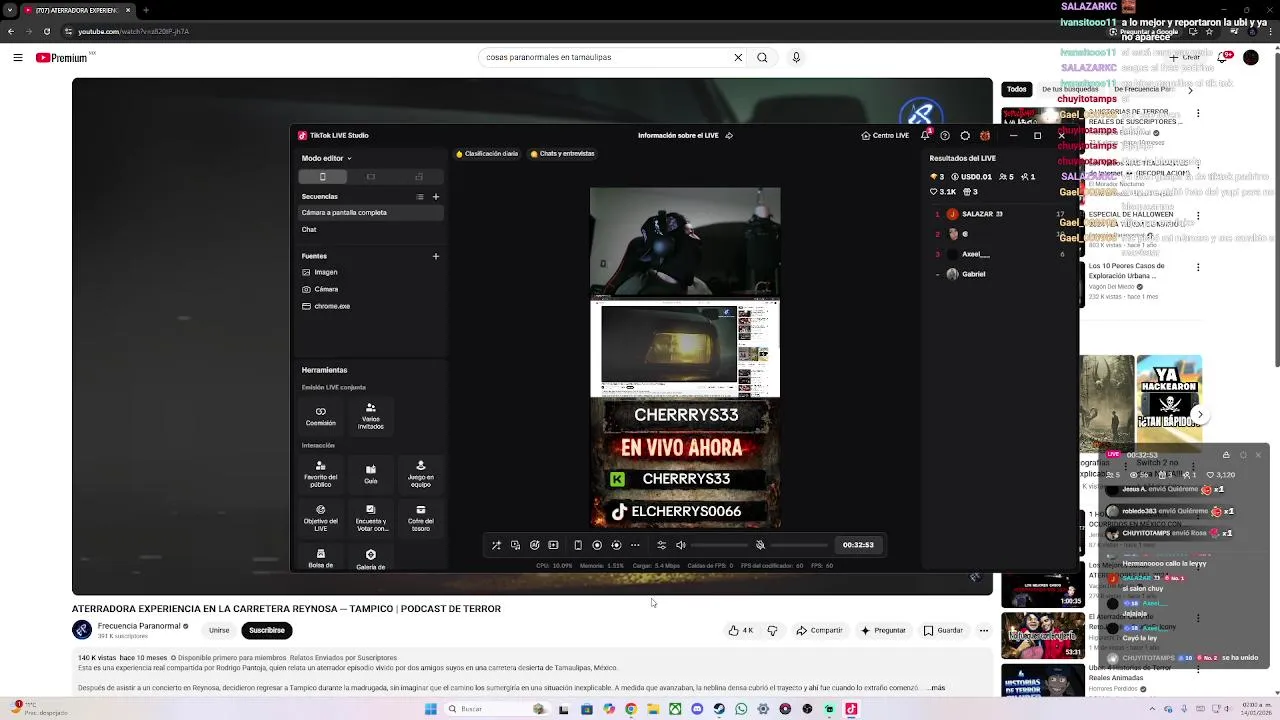Click the Compartir button
The height and width of the screenshot is (720, 1280).
(x=819, y=630)
